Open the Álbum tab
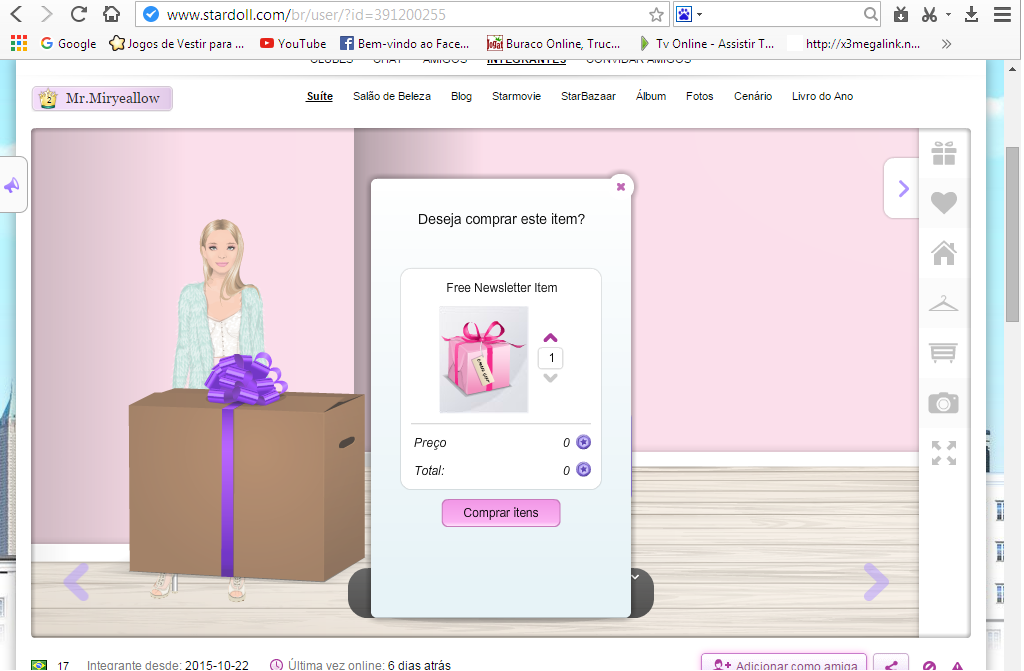The image size is (1024, 671). 651,96
